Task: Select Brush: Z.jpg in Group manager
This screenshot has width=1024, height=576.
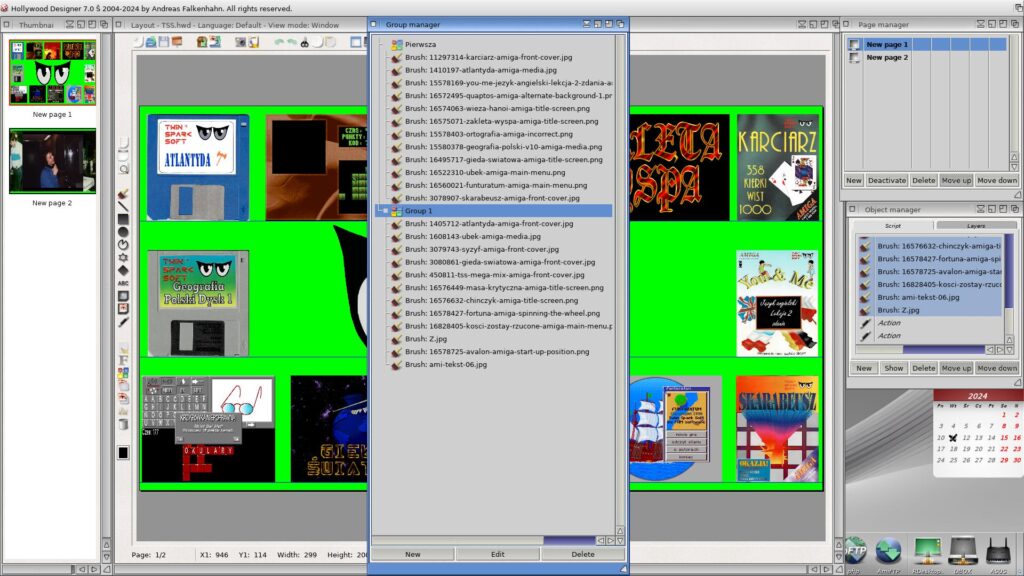Action: [x=425, y=339]
